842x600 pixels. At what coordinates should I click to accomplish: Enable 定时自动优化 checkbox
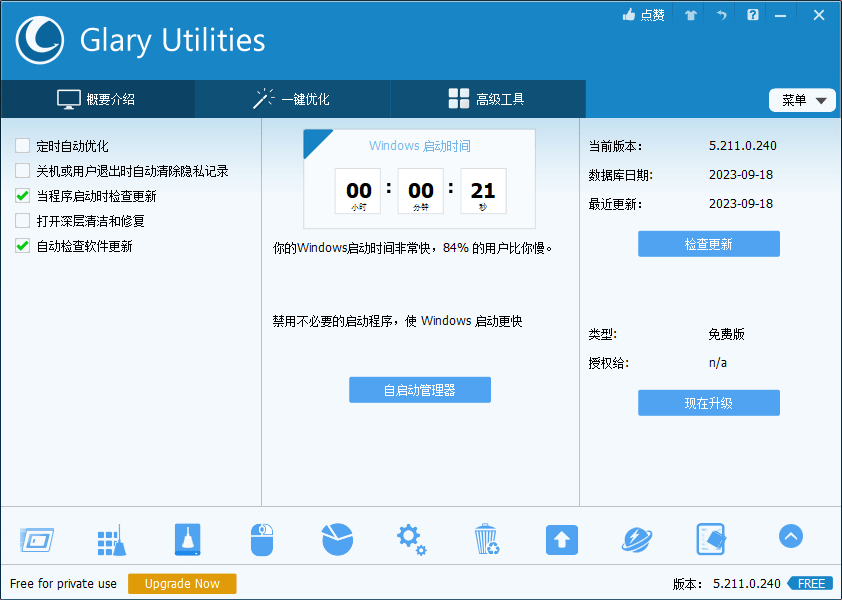click(x=22, y=146)
